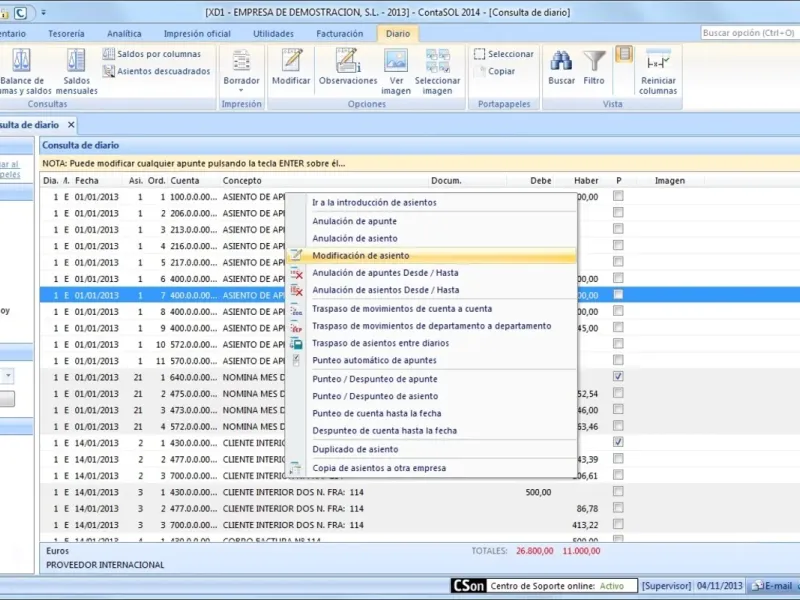Switch to the Utilidades ribbon tab
This screenshot has width=800, height=600.
pos(273,33)
